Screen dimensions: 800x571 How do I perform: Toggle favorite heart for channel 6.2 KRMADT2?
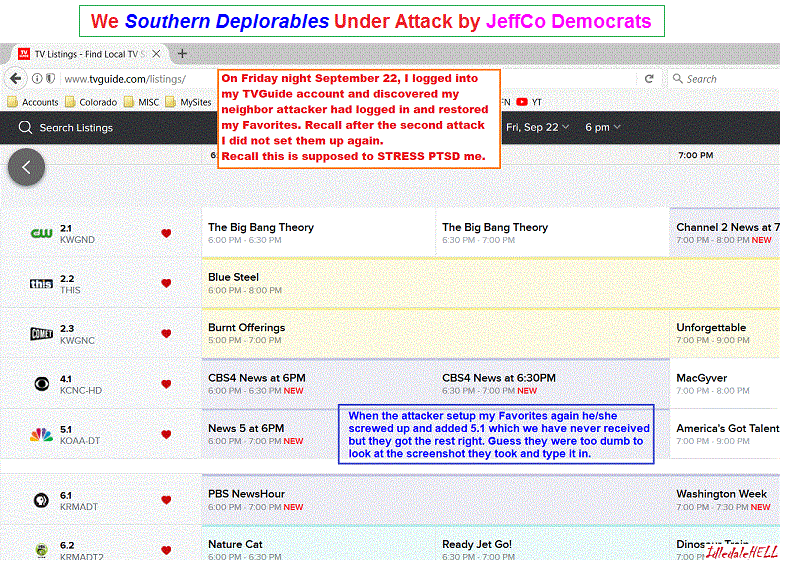tap(166, 550)
